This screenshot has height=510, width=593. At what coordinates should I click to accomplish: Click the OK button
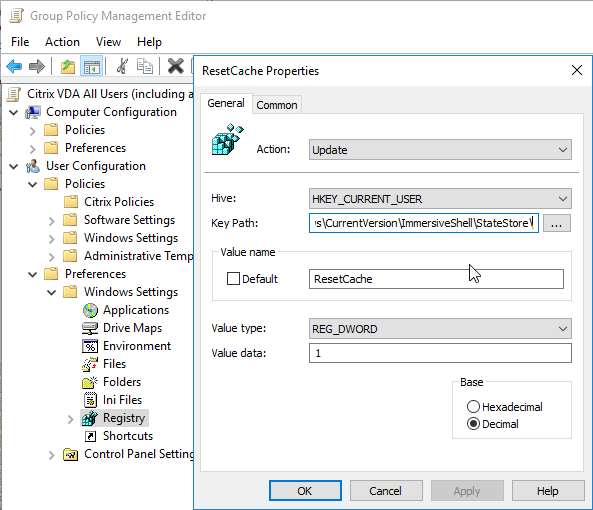click(305, 490)
